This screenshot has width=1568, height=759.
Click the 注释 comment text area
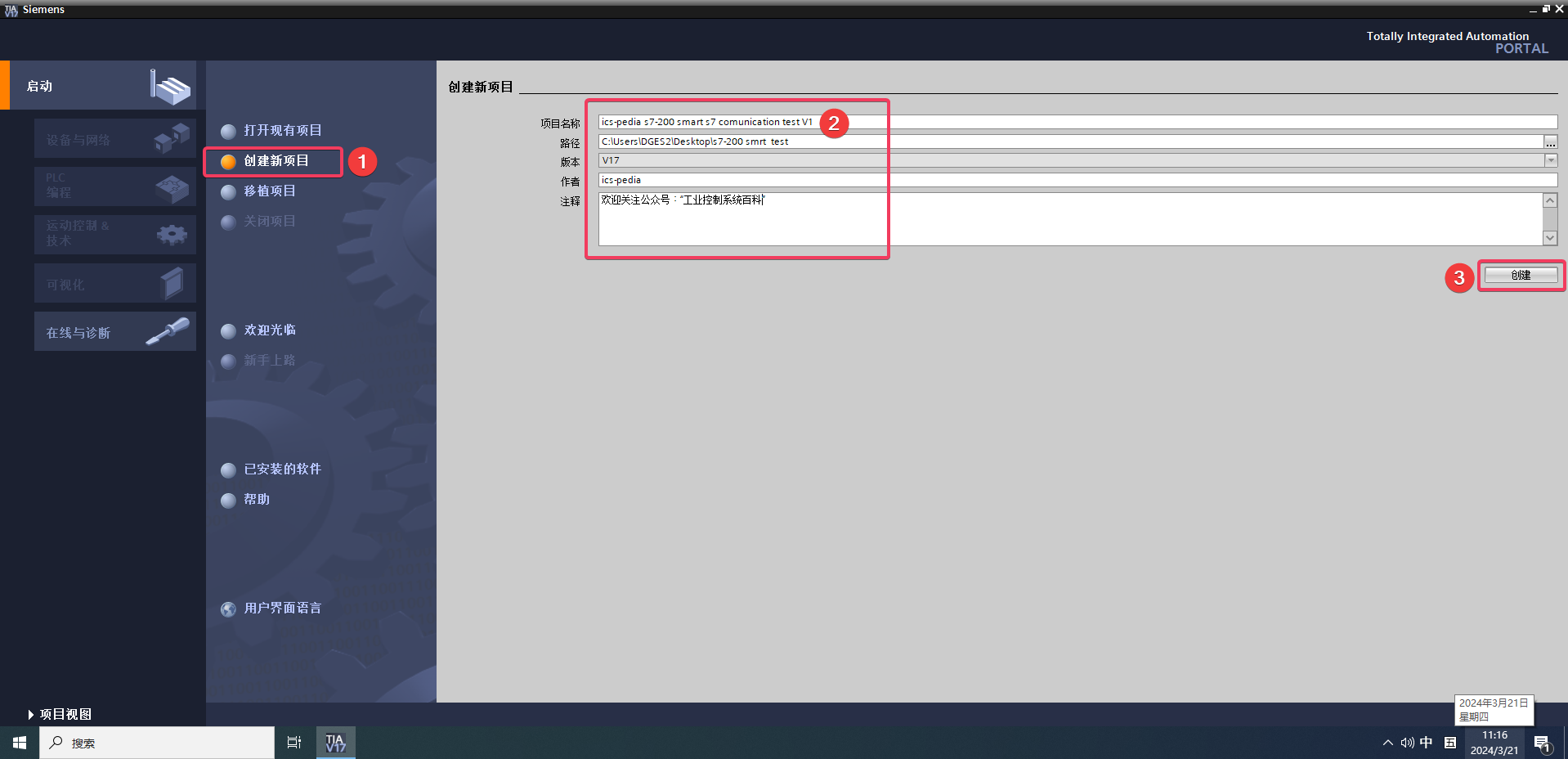pos(1070,219)
